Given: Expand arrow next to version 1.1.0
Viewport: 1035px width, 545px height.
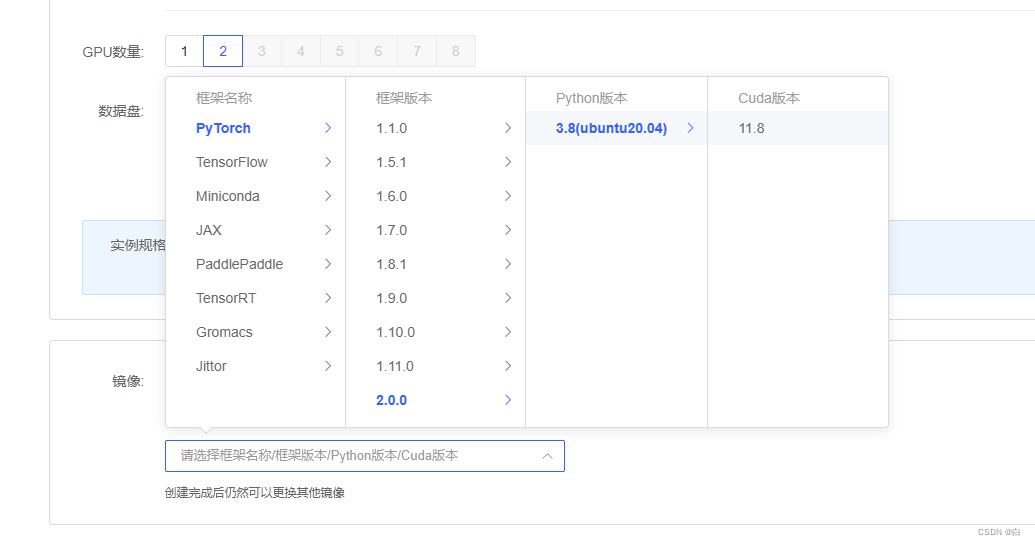Looking at the screenshot, I should (508, 128).
